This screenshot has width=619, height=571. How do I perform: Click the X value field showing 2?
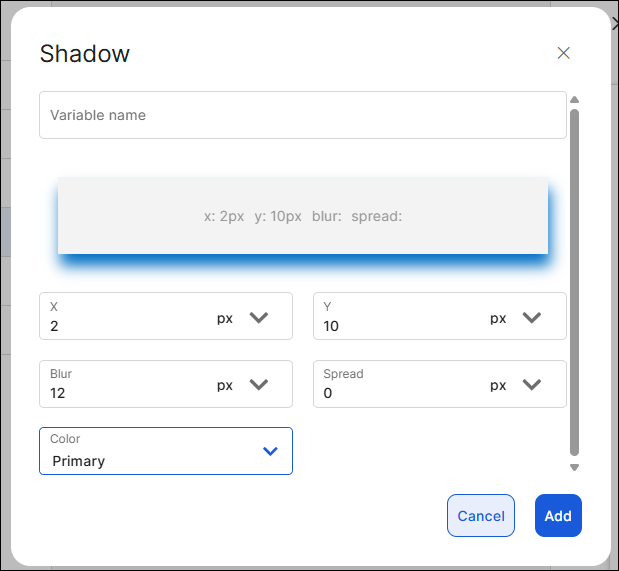tap(125, 325)
